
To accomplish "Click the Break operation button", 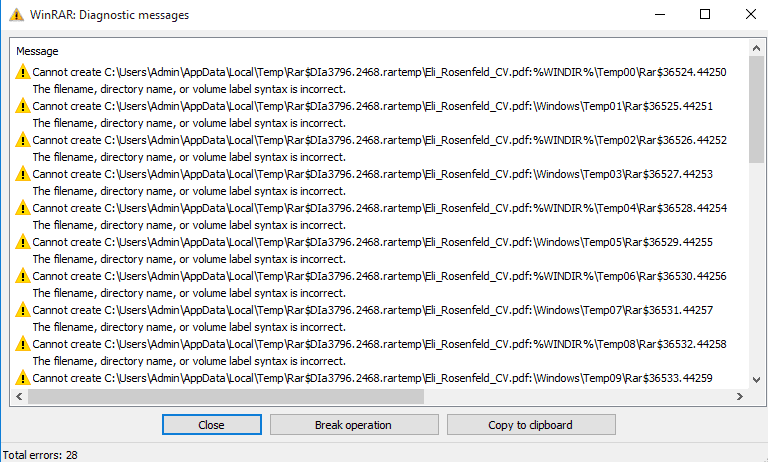I will [353, 425].
